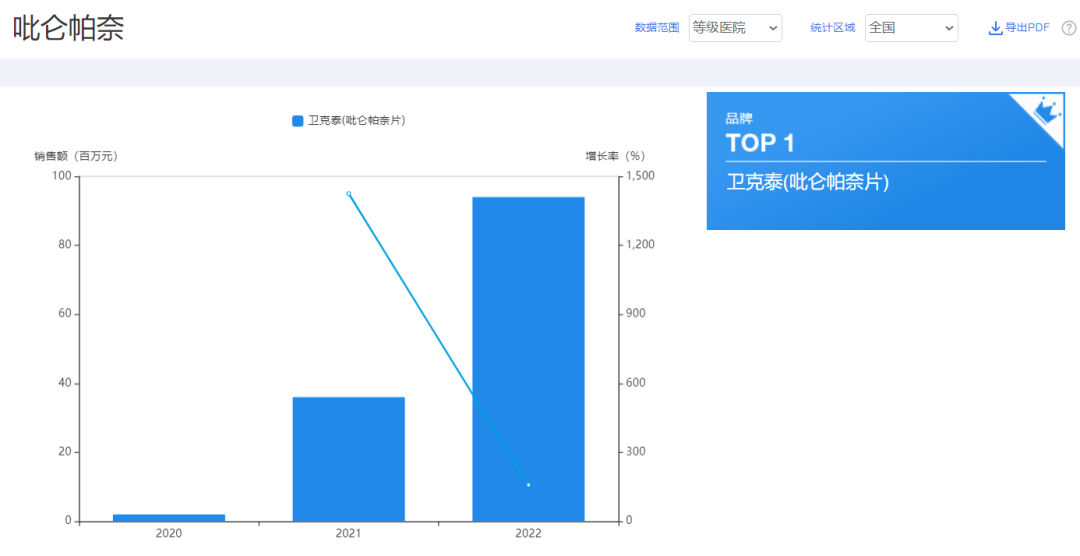This screenshot has height=556, width=1080.
Task: Click the 增长率（%） axis title
Action: [615, 156]
